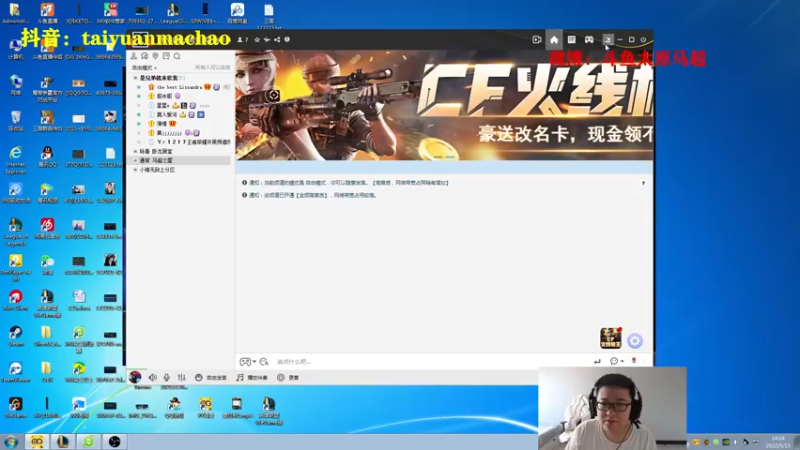Click the play accompaniment music button
Screen dimensions: 800x450
click(x=252, y=378)
